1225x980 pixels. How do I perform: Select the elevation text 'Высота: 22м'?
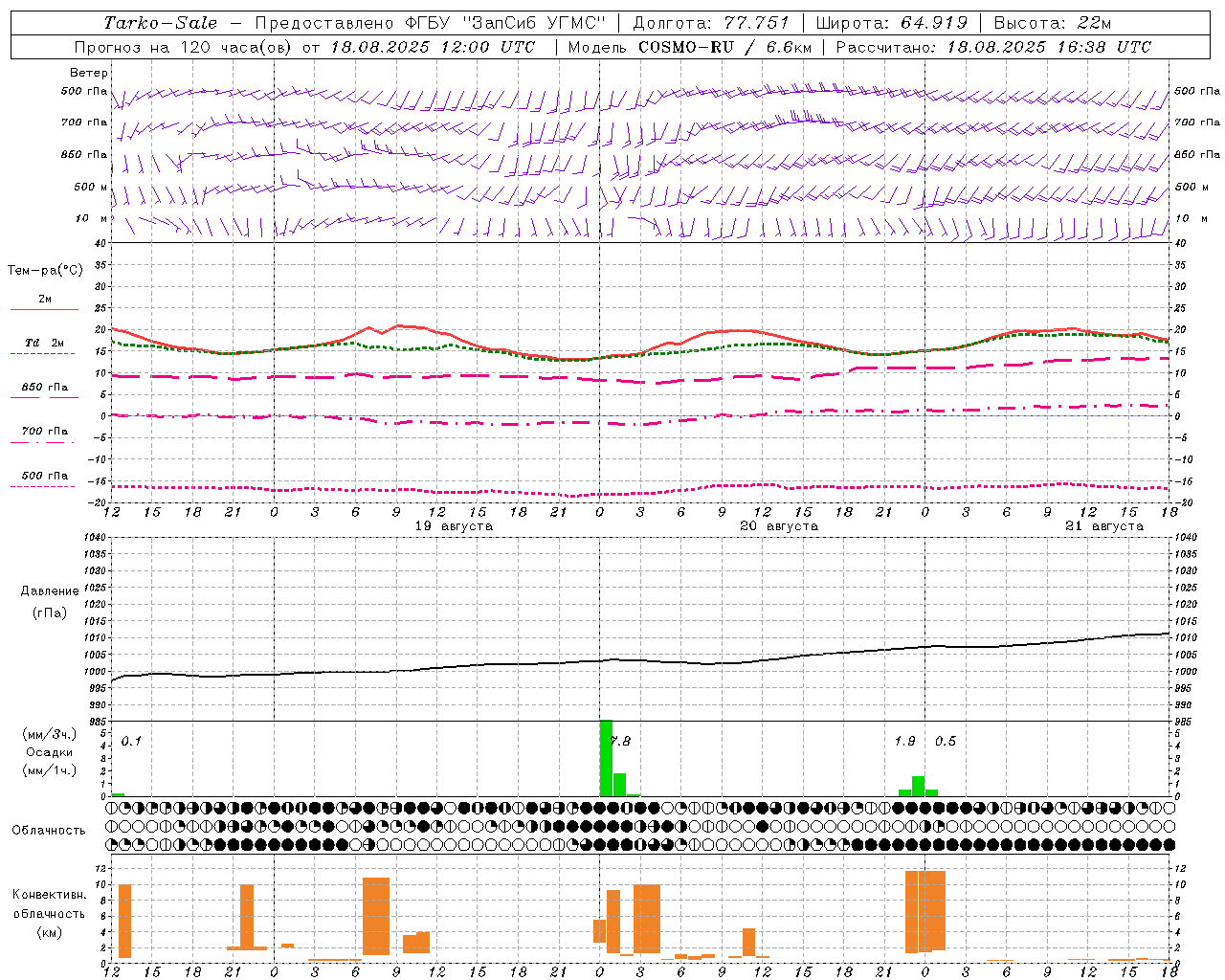[1053, 23]
